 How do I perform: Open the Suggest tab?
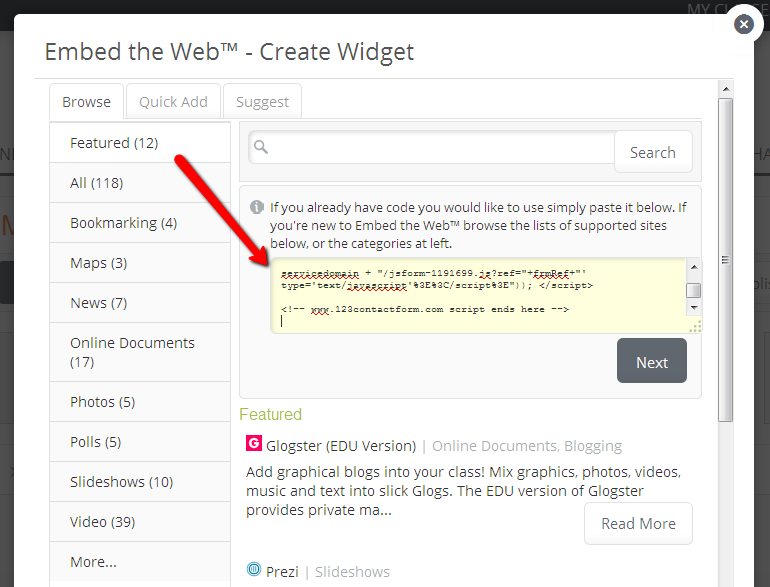click(262, 102)
